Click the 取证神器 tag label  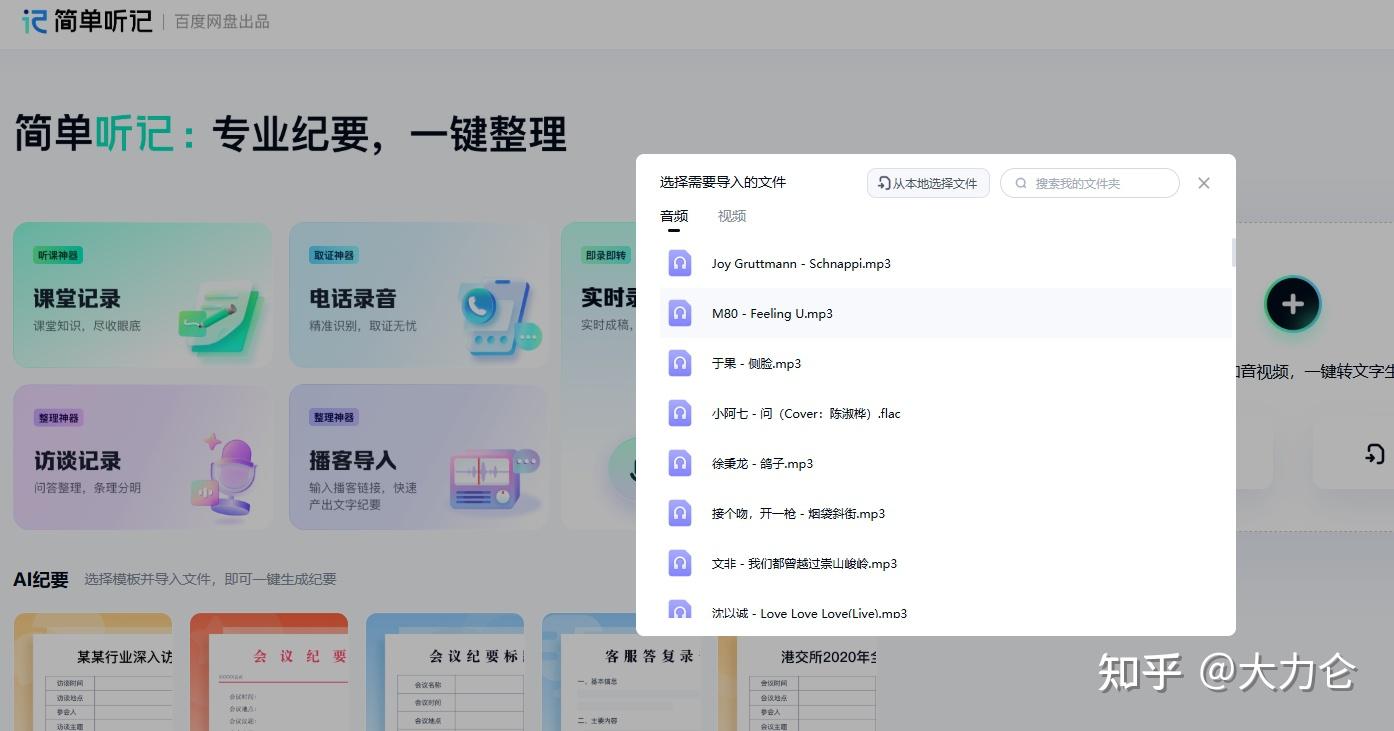click(334, 255)
